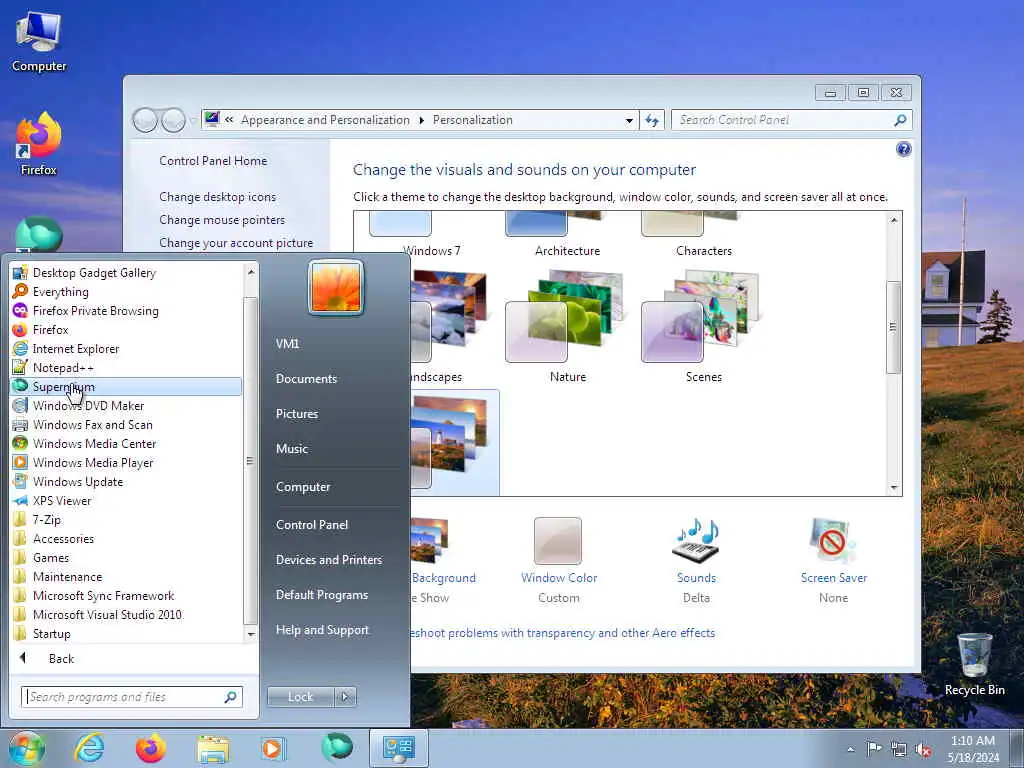Open Devices and Printers
The width and height of the screenshot is (1024, 768).
329,560
